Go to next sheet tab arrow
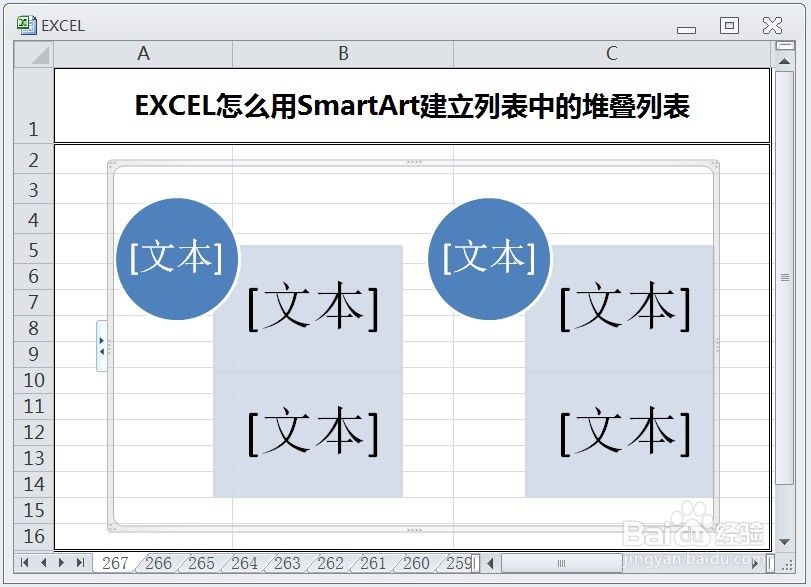The height and width of the screenshot is (587, 811). 62,563
